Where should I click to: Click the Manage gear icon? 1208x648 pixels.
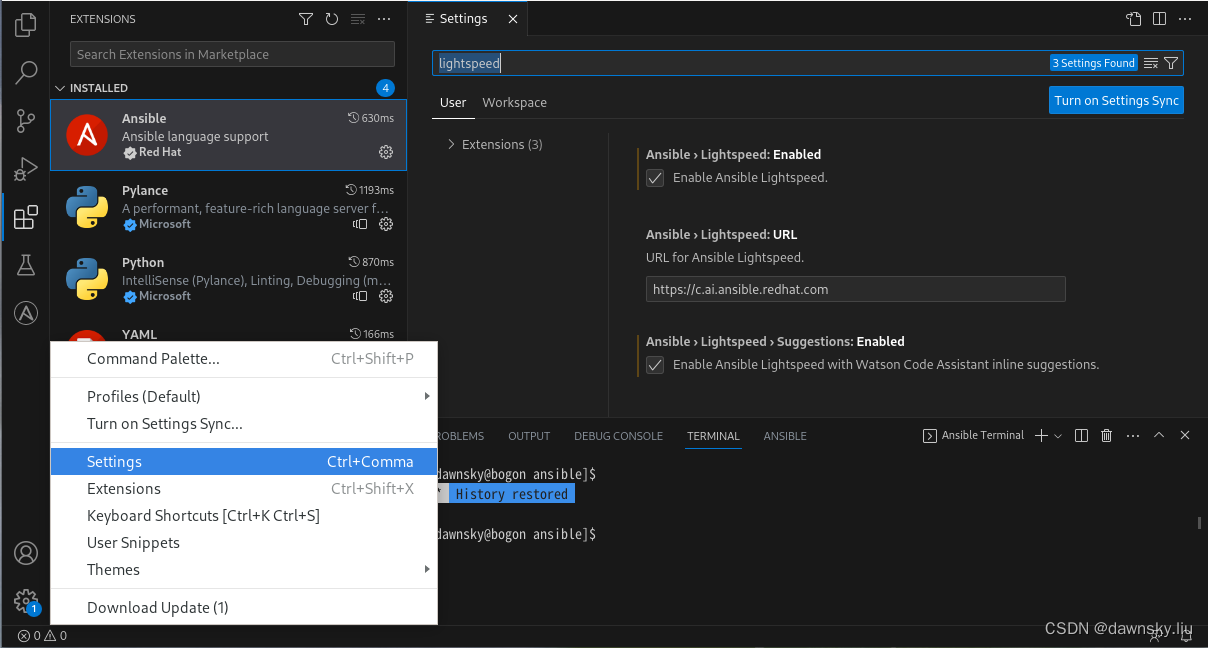click(x=25, y=601)
